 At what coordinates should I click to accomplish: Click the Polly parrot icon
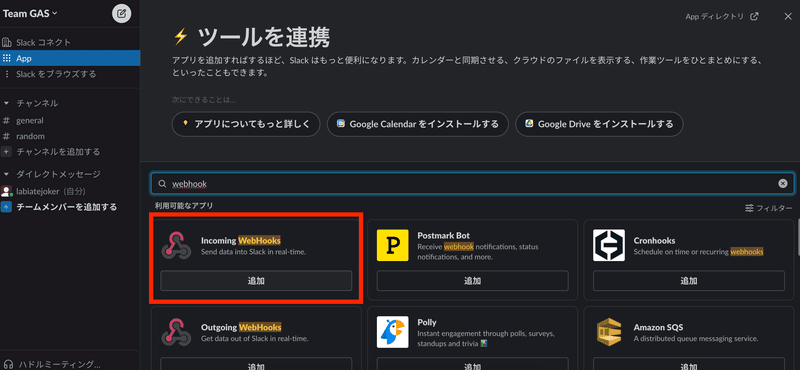tap(393, 332)
